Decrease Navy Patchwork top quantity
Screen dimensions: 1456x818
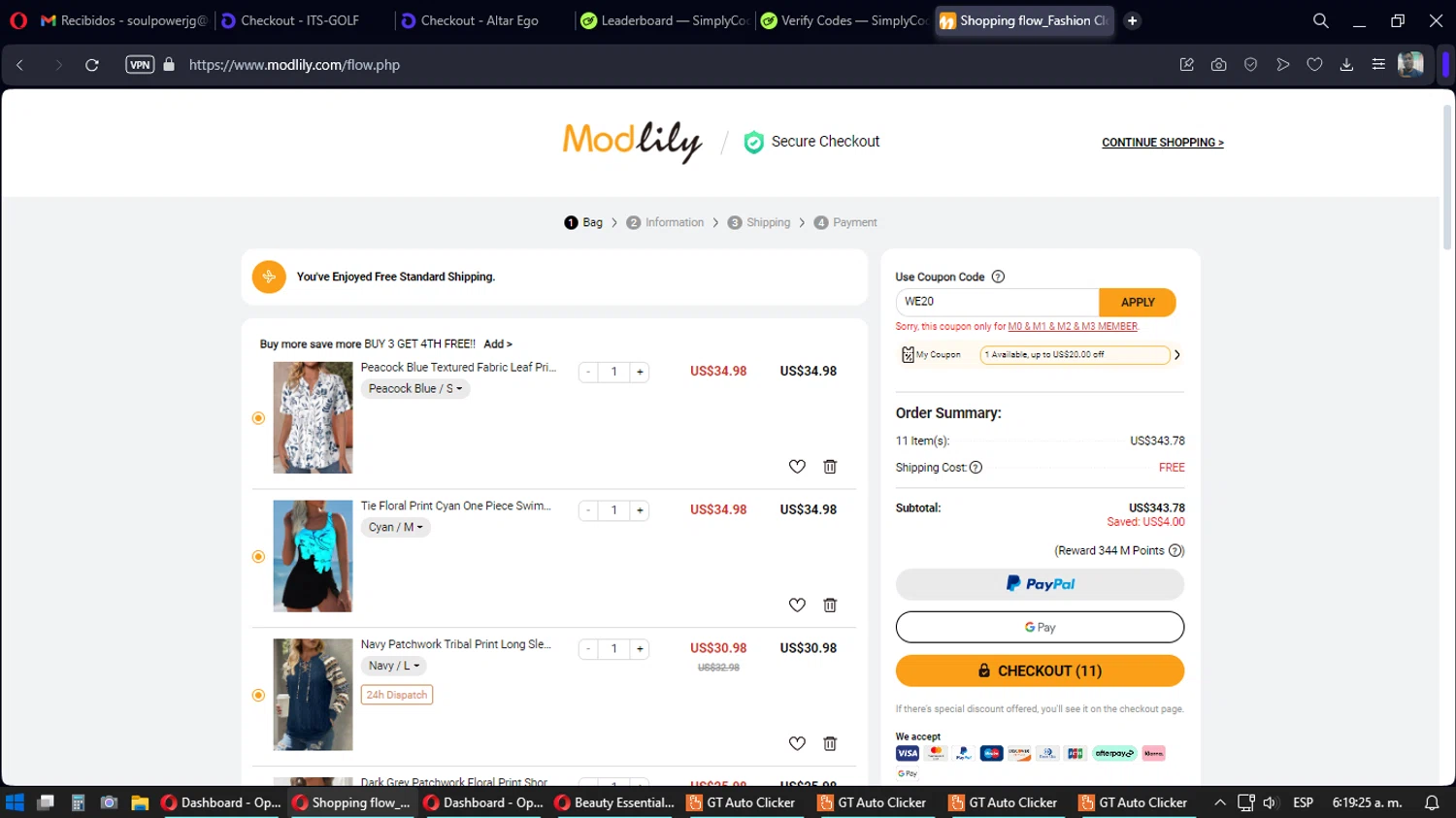point(588,649)
